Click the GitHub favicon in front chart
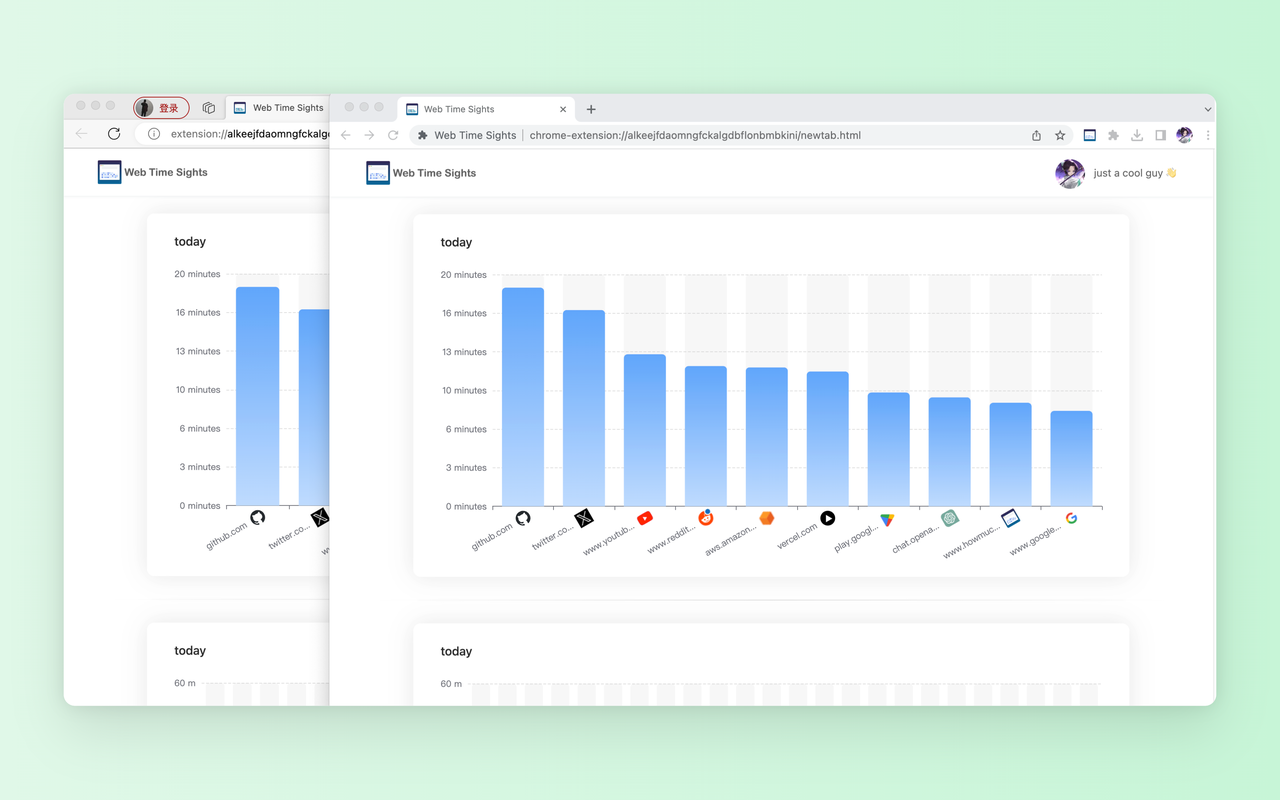This screenshot has width=1280, height=800. click(523, 518)
